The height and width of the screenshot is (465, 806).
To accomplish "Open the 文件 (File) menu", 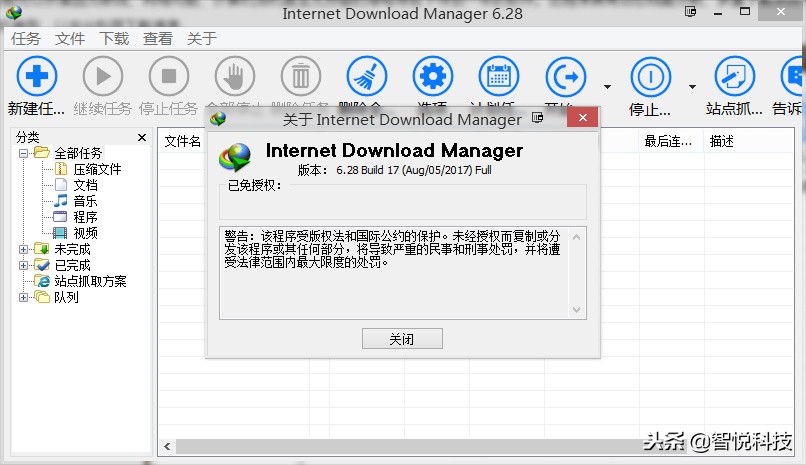I will (70, 39).
